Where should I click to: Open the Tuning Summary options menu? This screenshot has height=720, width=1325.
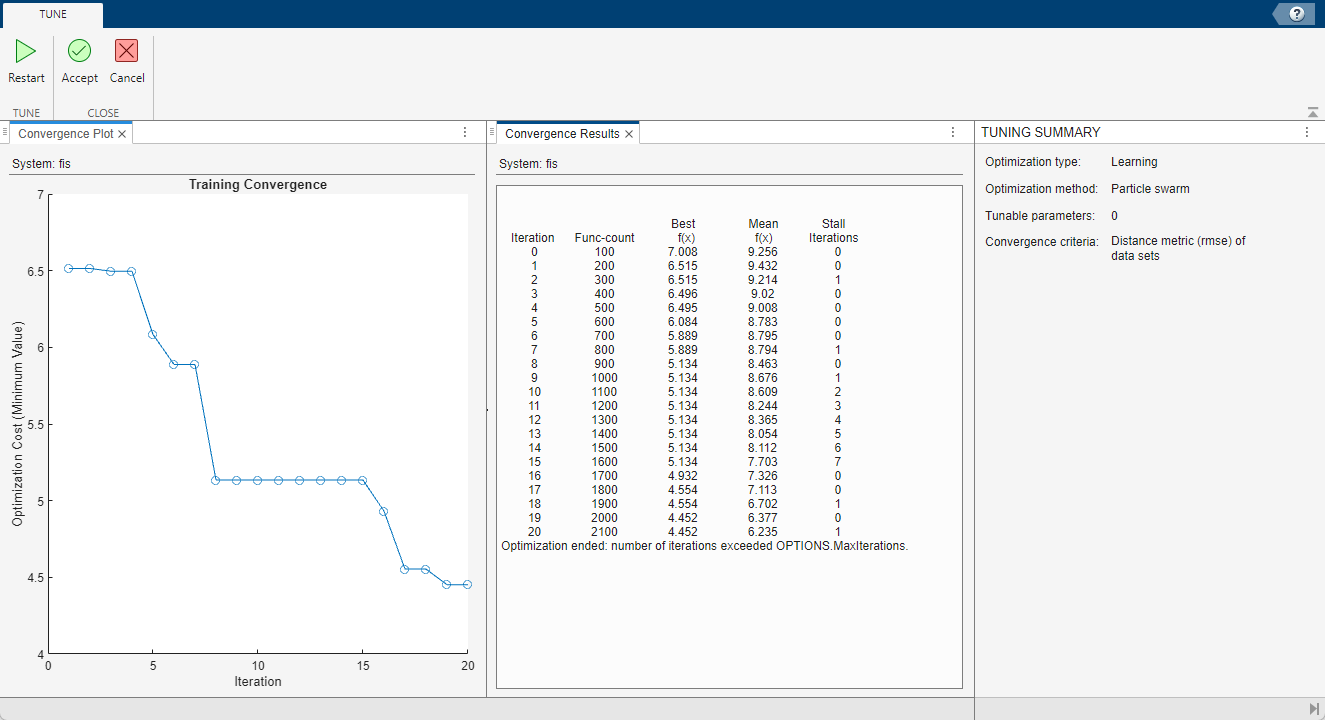(x=1306, y=131)
